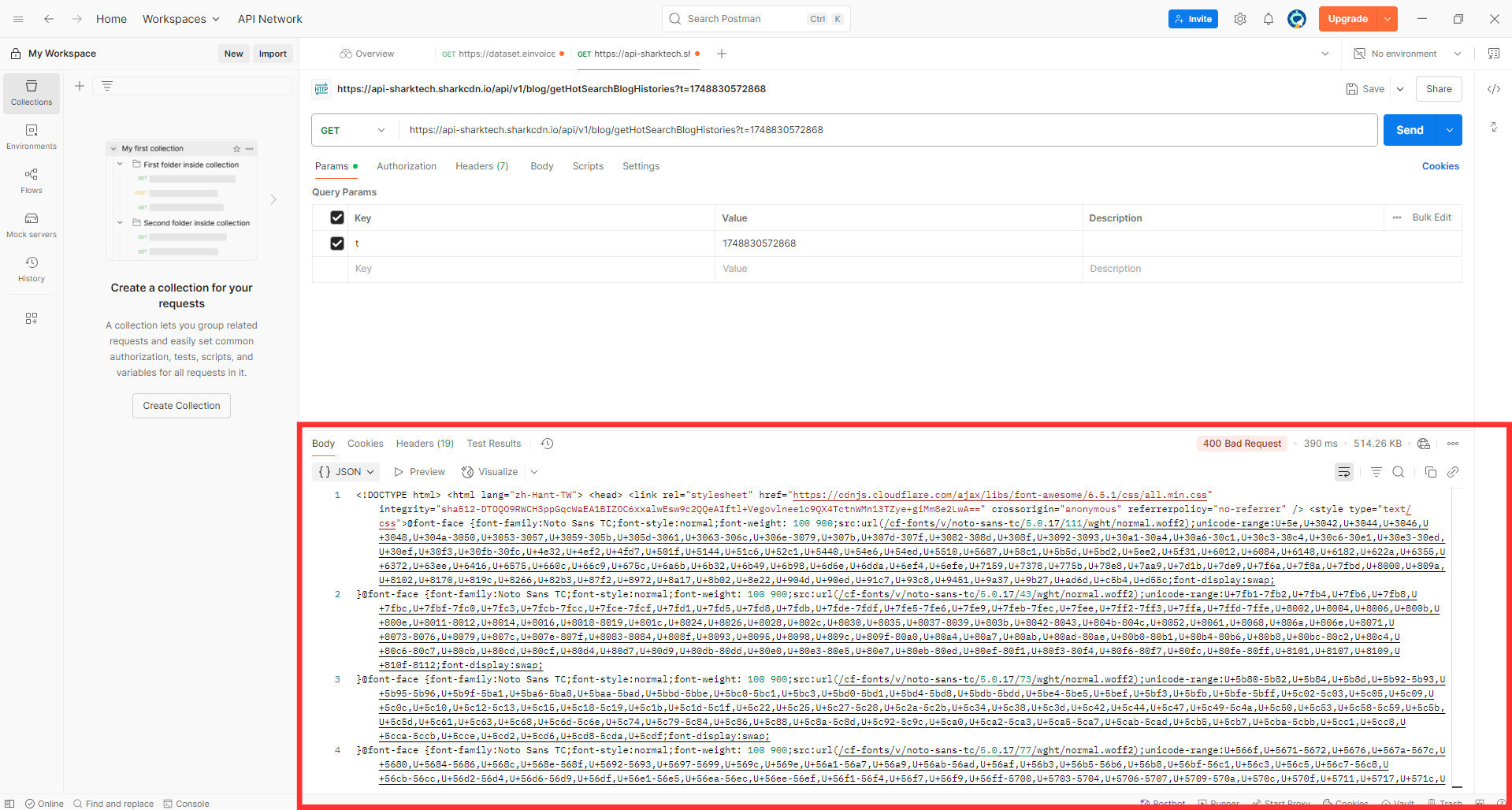
Task: Open the configure sidebar apps icon
Action: pos(32,318)
